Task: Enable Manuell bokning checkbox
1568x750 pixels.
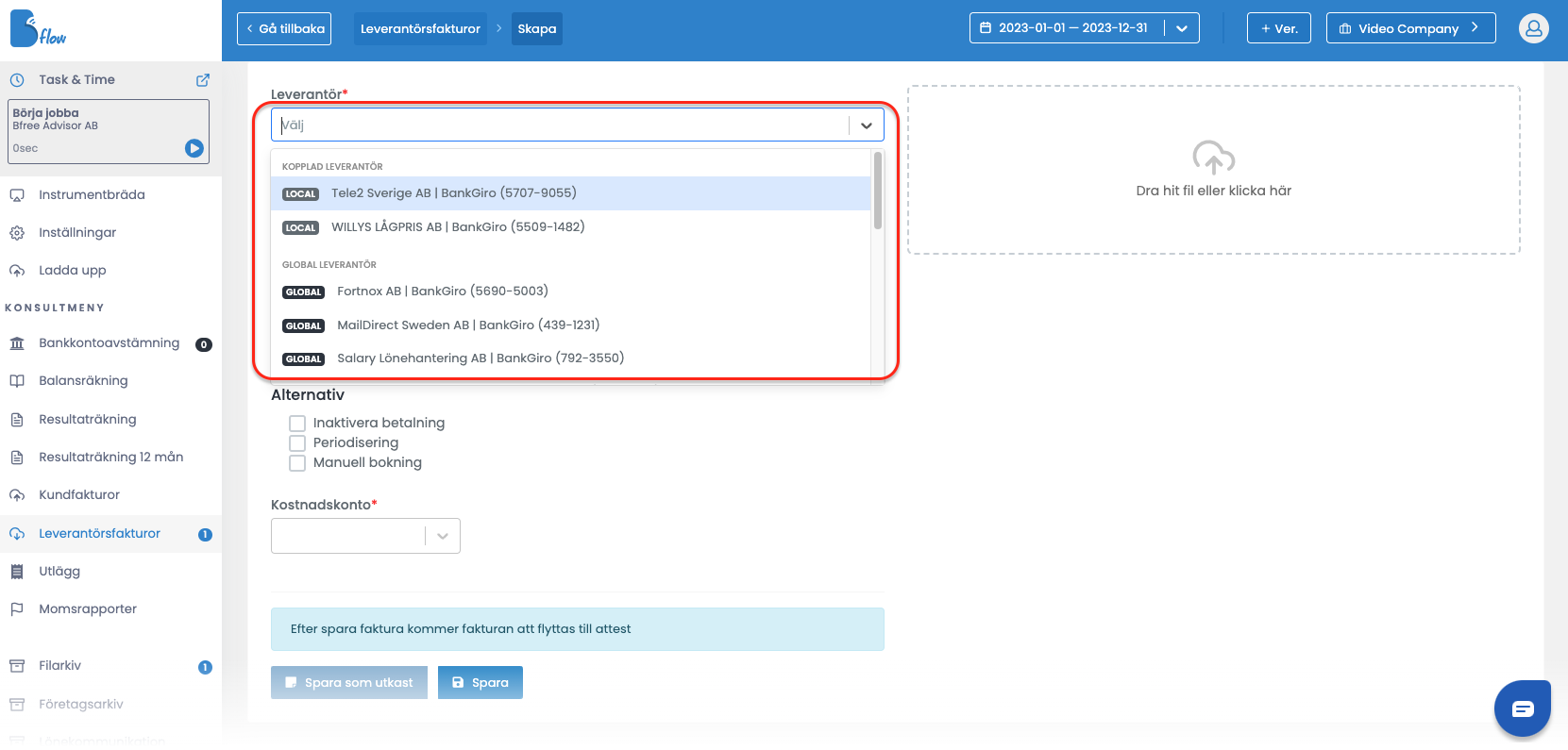Action: (x=297, y=463)
